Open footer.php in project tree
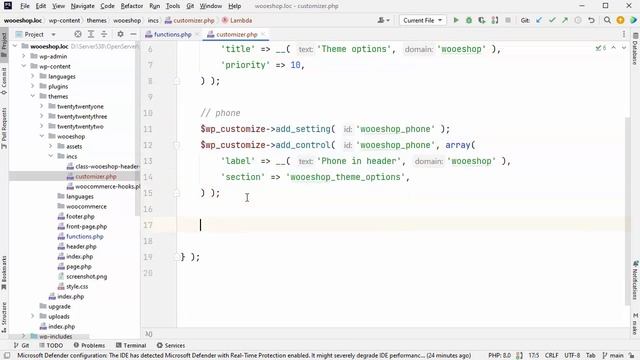 point(80,216)
